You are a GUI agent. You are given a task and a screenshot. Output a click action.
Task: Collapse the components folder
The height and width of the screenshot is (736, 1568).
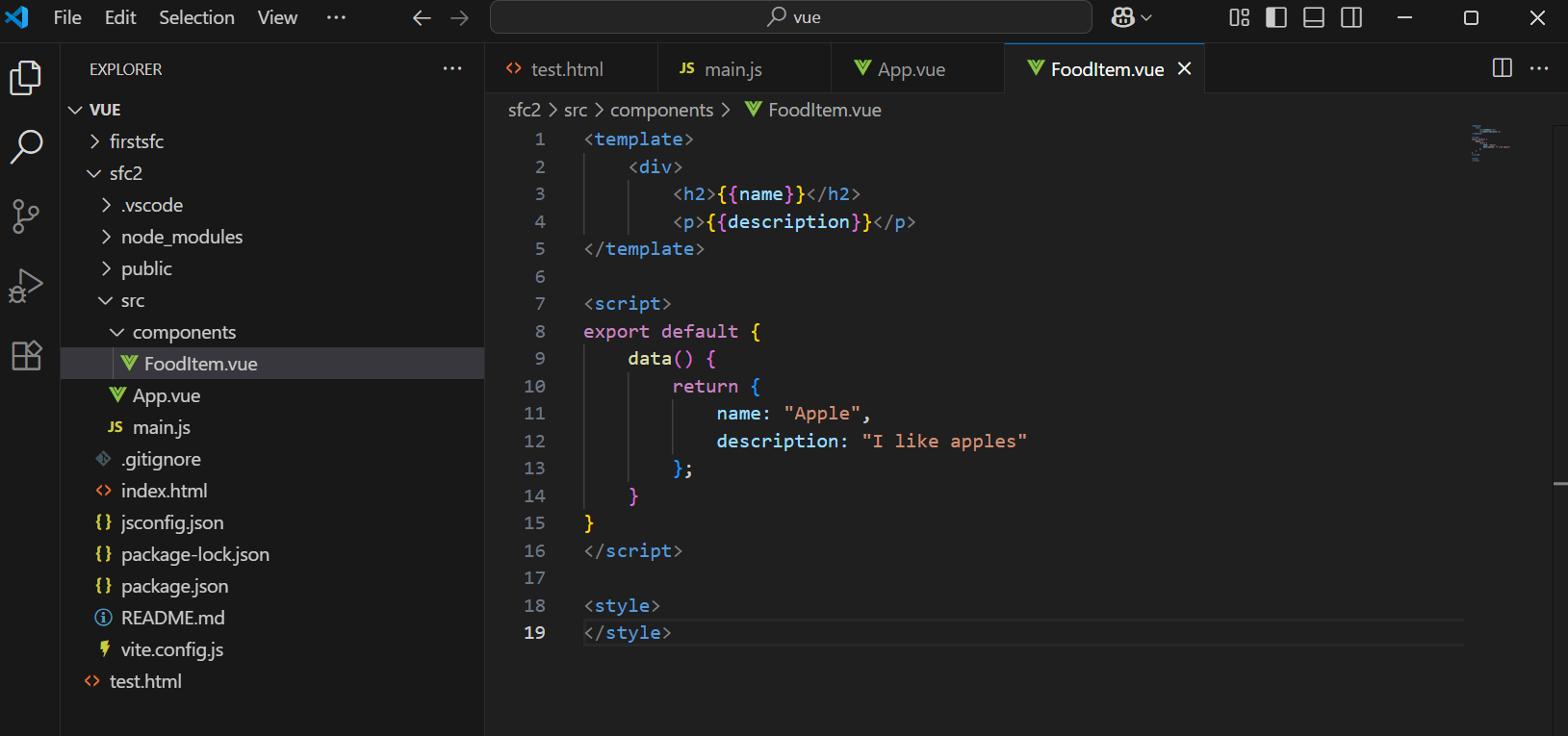click(x=183, y=332)
